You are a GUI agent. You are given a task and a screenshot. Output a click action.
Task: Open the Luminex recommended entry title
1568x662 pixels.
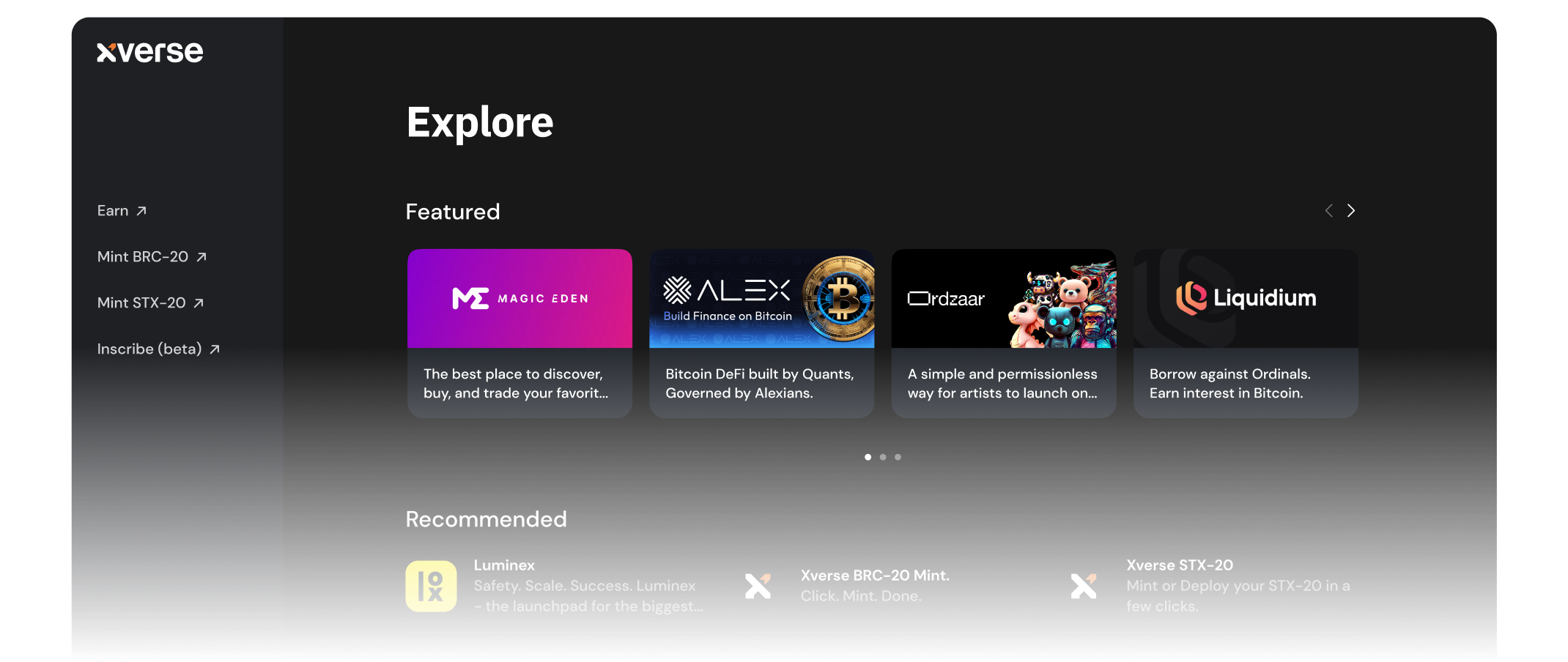(x=504, y=565)
